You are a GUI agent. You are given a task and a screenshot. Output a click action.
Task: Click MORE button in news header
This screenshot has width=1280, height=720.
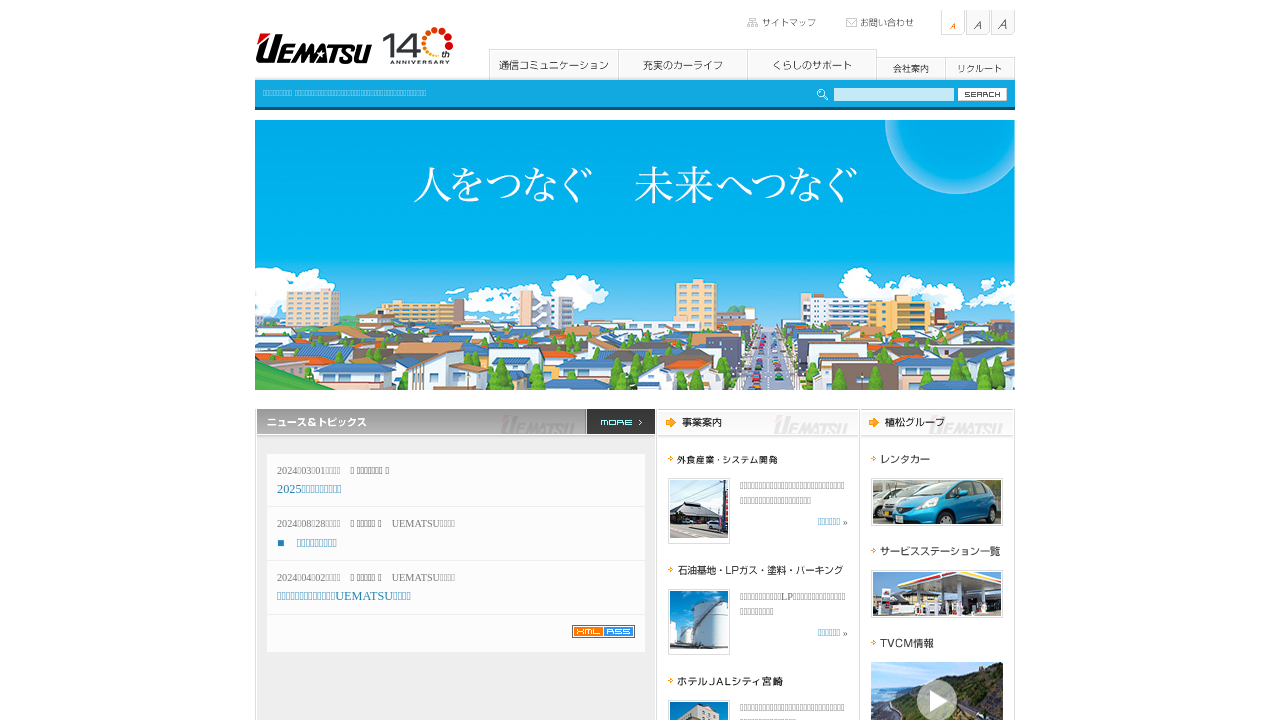[x=620, y=422]
